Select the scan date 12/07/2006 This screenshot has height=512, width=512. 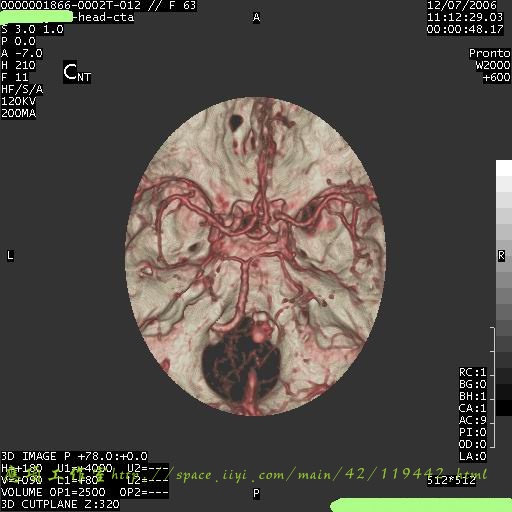[x=462, y=5]
